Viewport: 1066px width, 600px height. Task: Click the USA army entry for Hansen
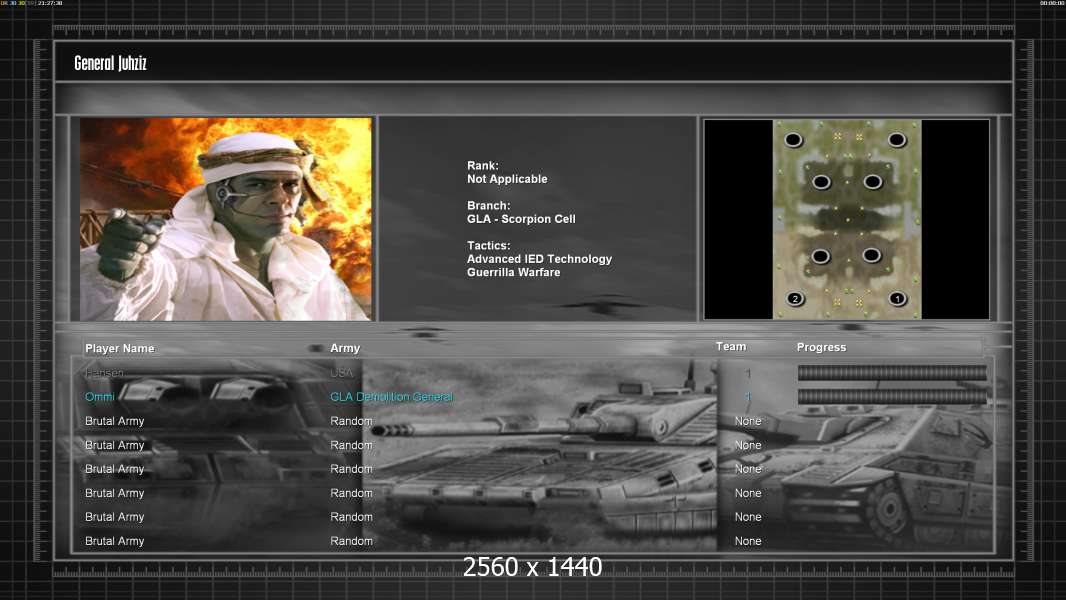(342, 373)
